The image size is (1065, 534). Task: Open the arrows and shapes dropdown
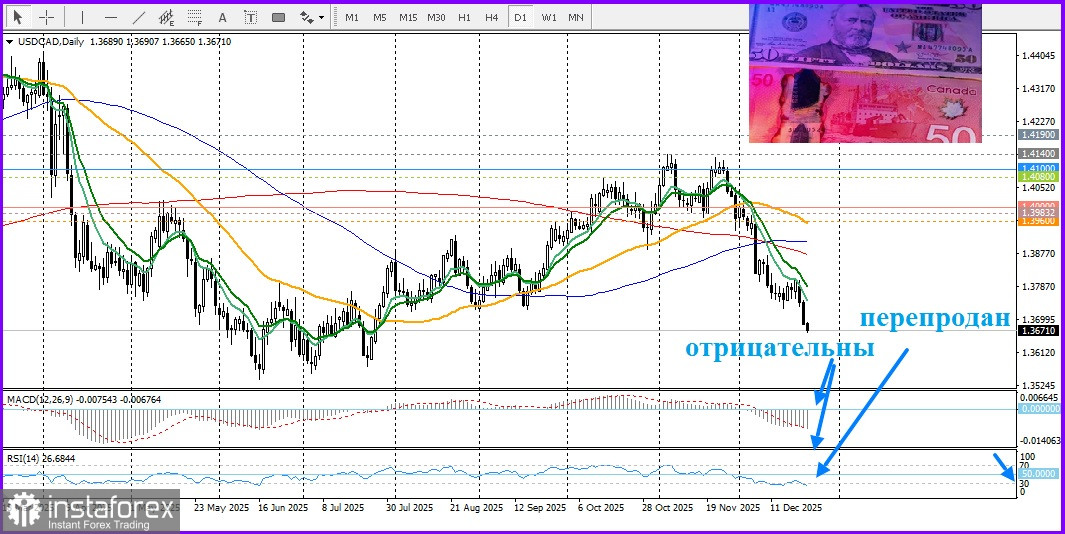(312, 17)
